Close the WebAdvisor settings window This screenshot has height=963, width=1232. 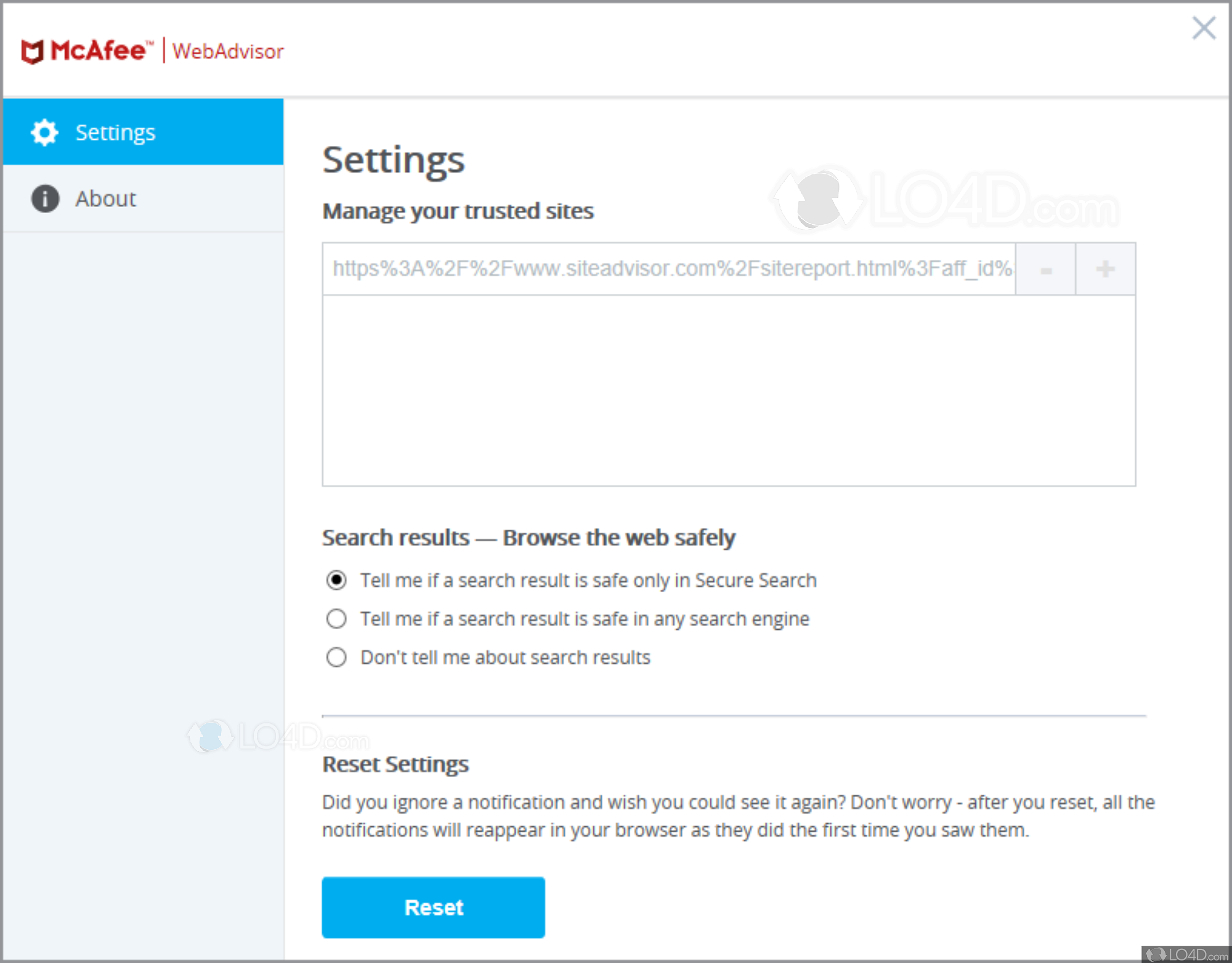pos(1204,28)
